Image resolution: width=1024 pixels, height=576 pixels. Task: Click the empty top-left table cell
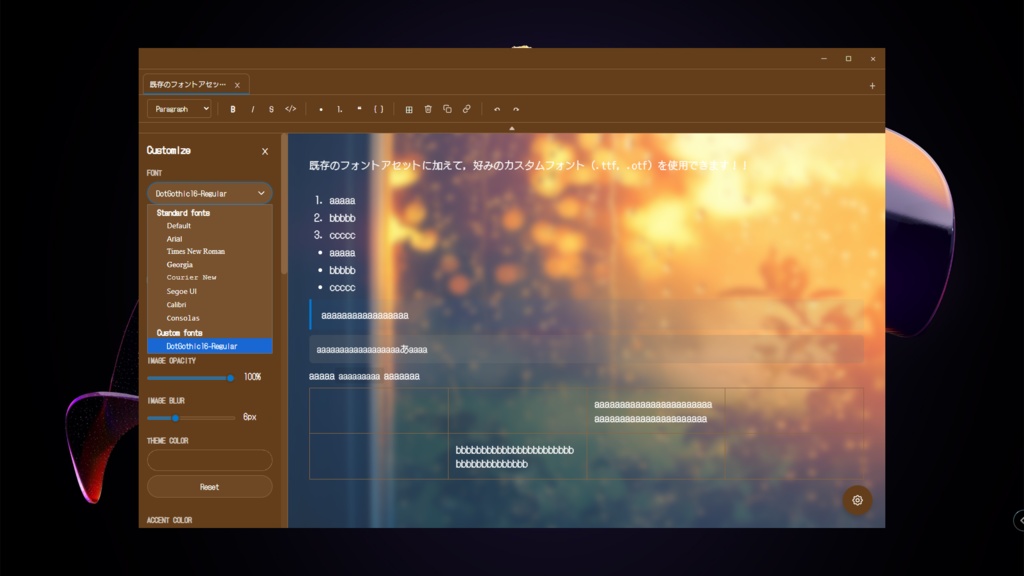(x=379, y=411)
